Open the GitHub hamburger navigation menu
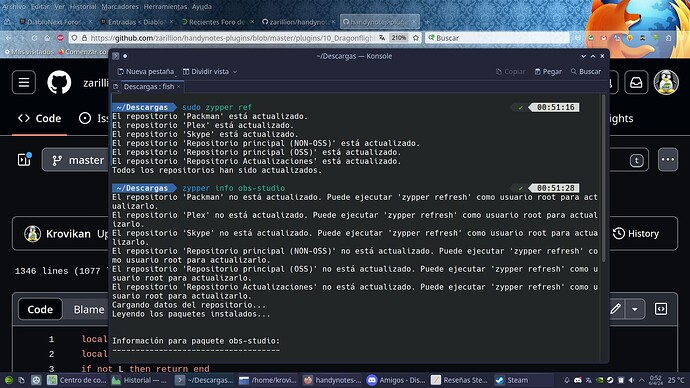 coord(24,82)
